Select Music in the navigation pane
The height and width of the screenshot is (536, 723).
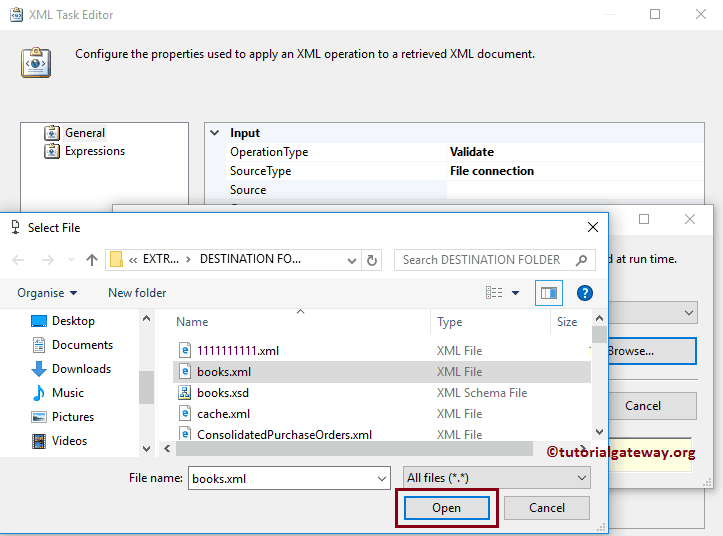click(x=68, y=393)
